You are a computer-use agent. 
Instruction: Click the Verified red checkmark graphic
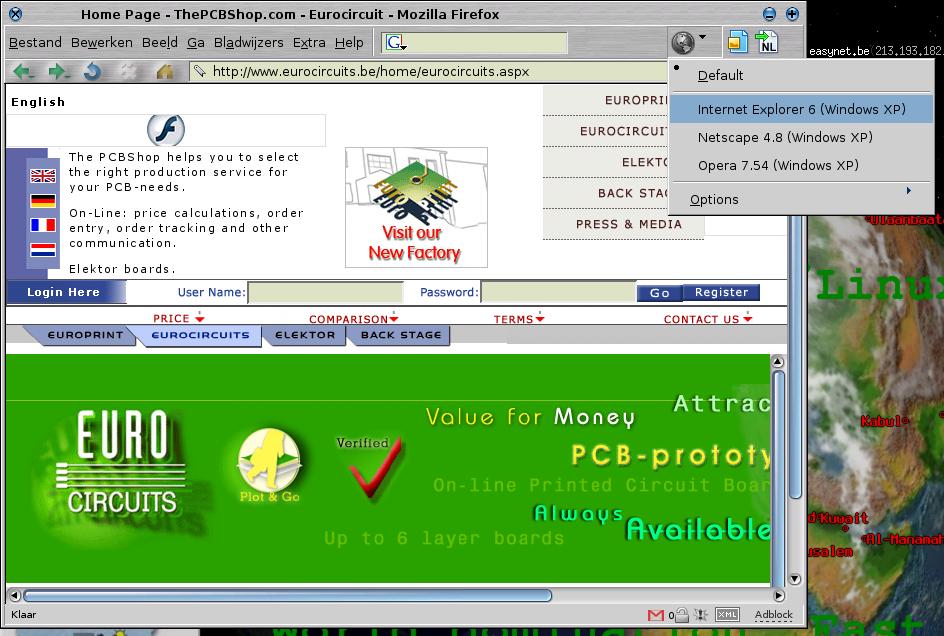coord(372,467)
